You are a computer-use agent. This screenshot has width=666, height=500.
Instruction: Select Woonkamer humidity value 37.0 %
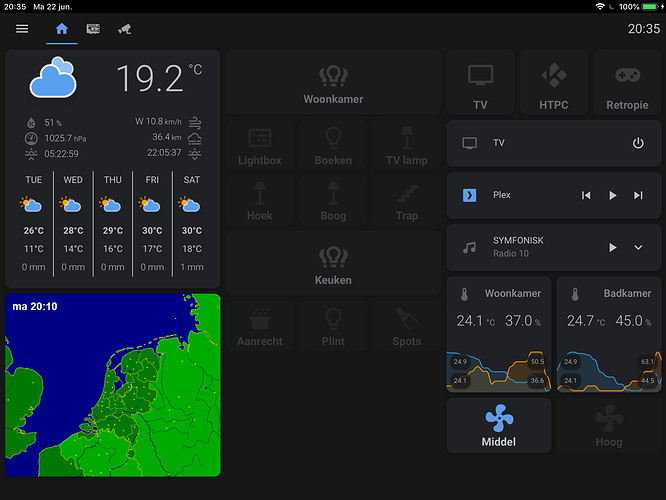click(x=523, y=321)
